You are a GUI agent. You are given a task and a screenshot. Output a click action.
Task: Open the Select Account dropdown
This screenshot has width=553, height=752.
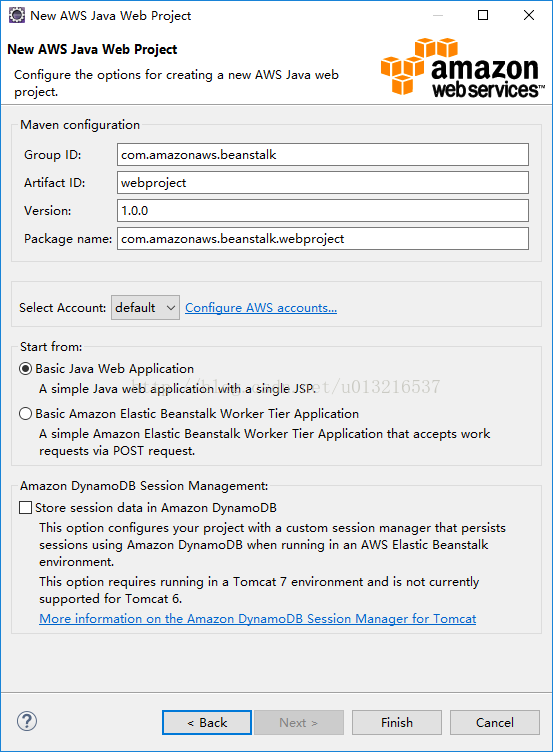(x=145, y=307)
